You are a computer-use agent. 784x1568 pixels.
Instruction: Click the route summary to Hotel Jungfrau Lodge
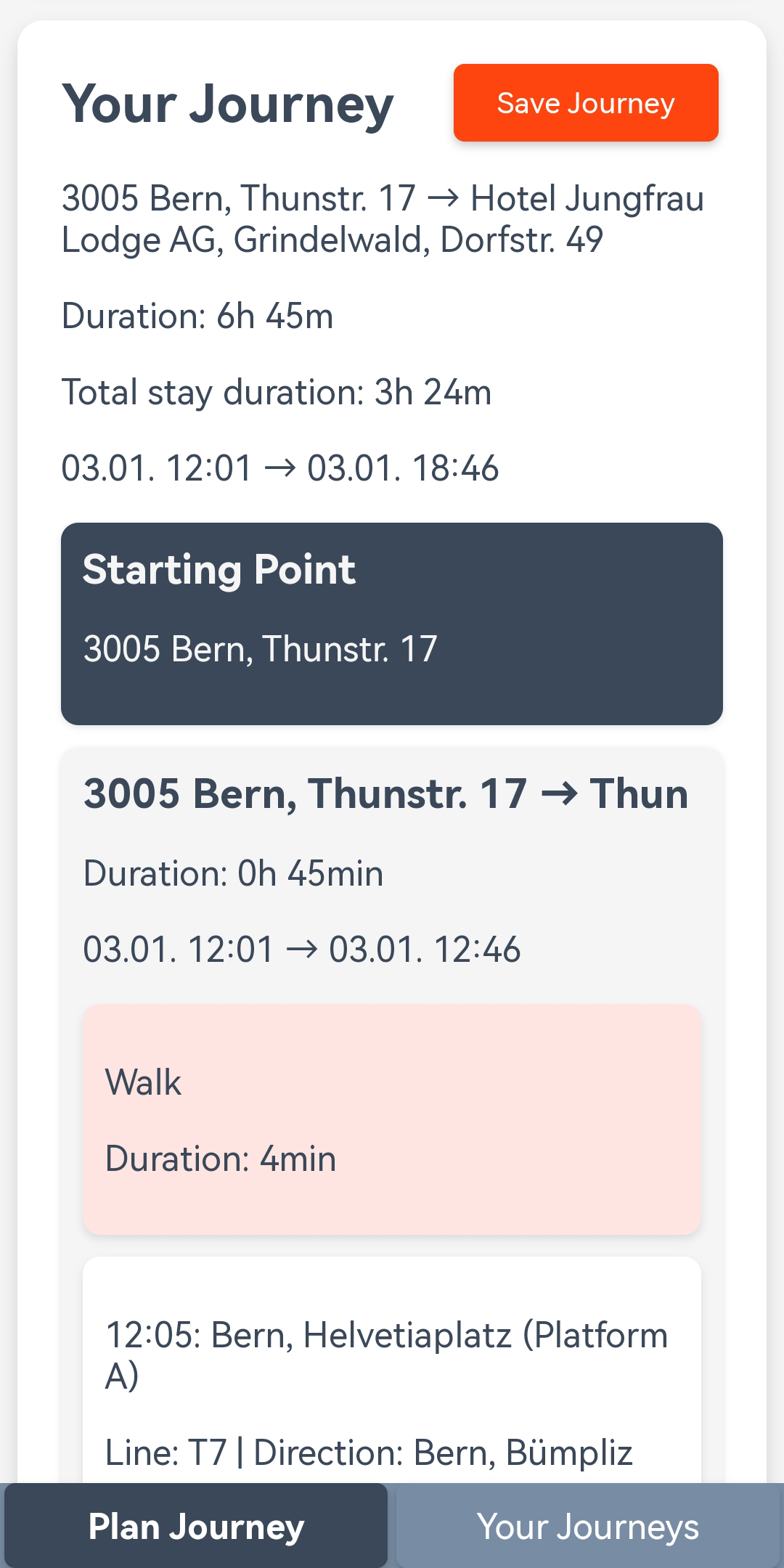[383, 219]
